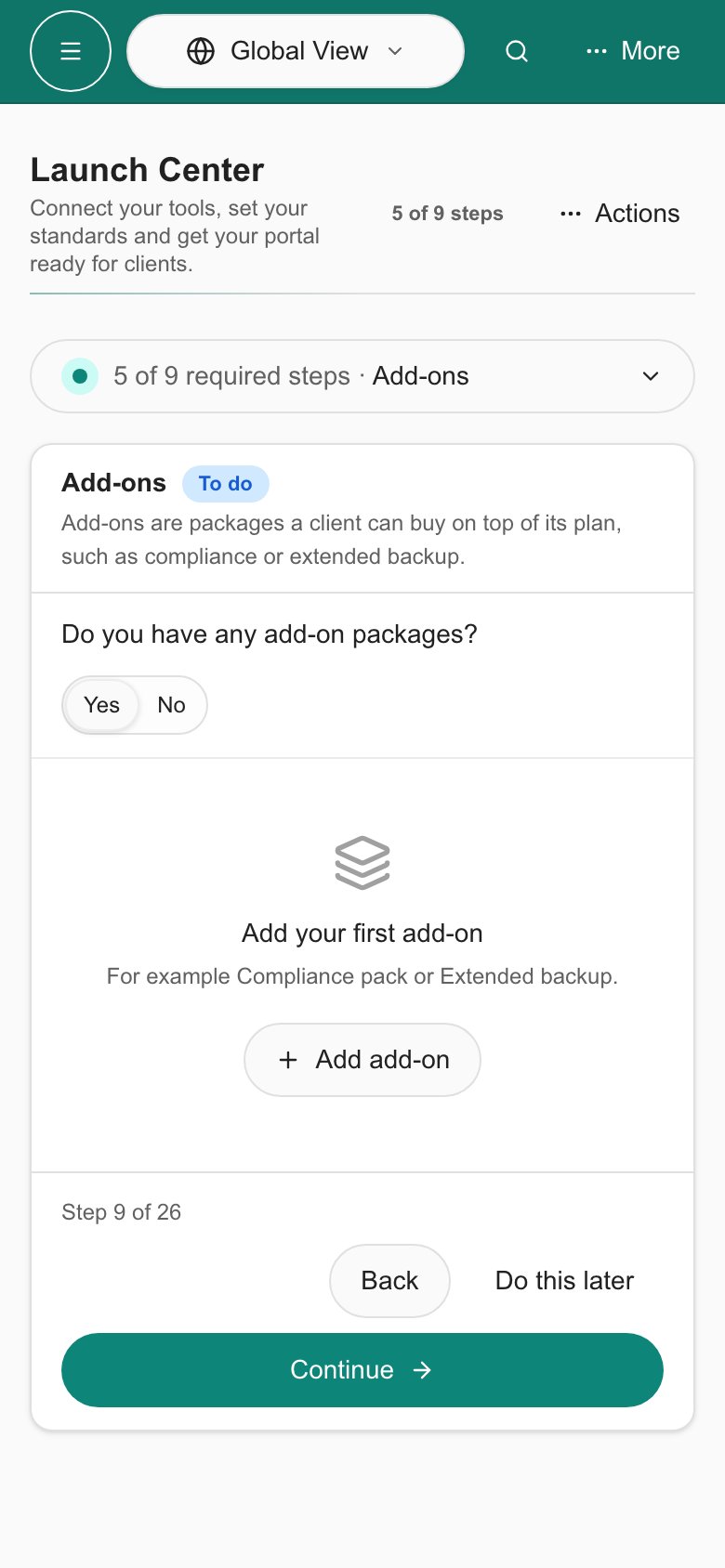Click the green progress dot icon

pos(80,376)
